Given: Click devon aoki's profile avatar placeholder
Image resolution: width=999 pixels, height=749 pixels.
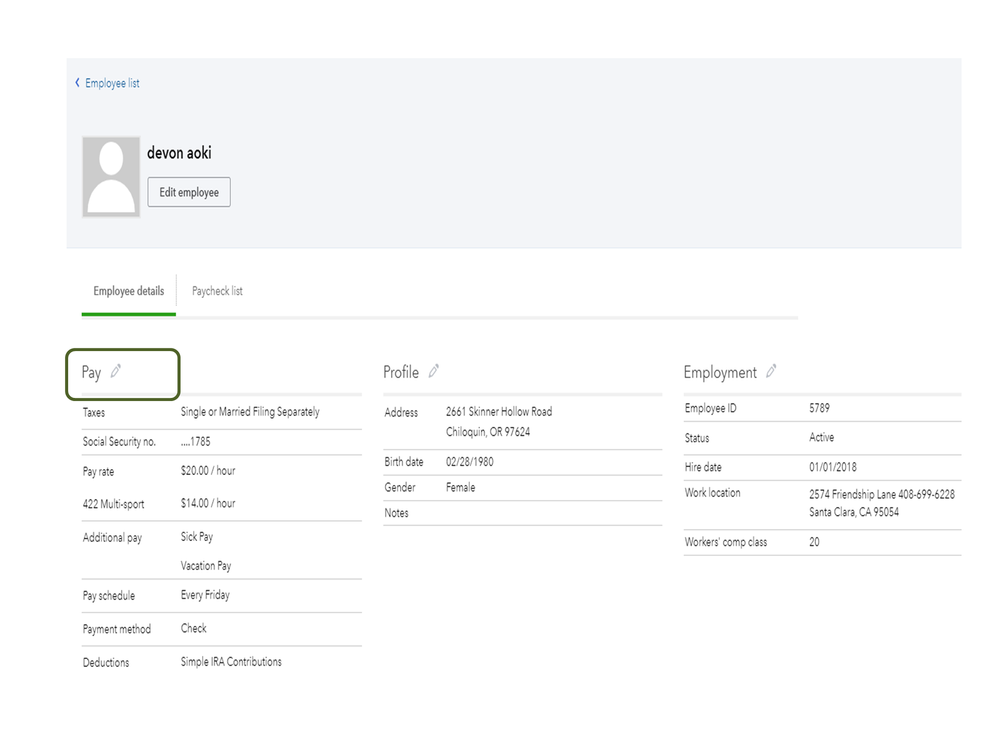Looking at the screenshot, I should tap(111, 177).
